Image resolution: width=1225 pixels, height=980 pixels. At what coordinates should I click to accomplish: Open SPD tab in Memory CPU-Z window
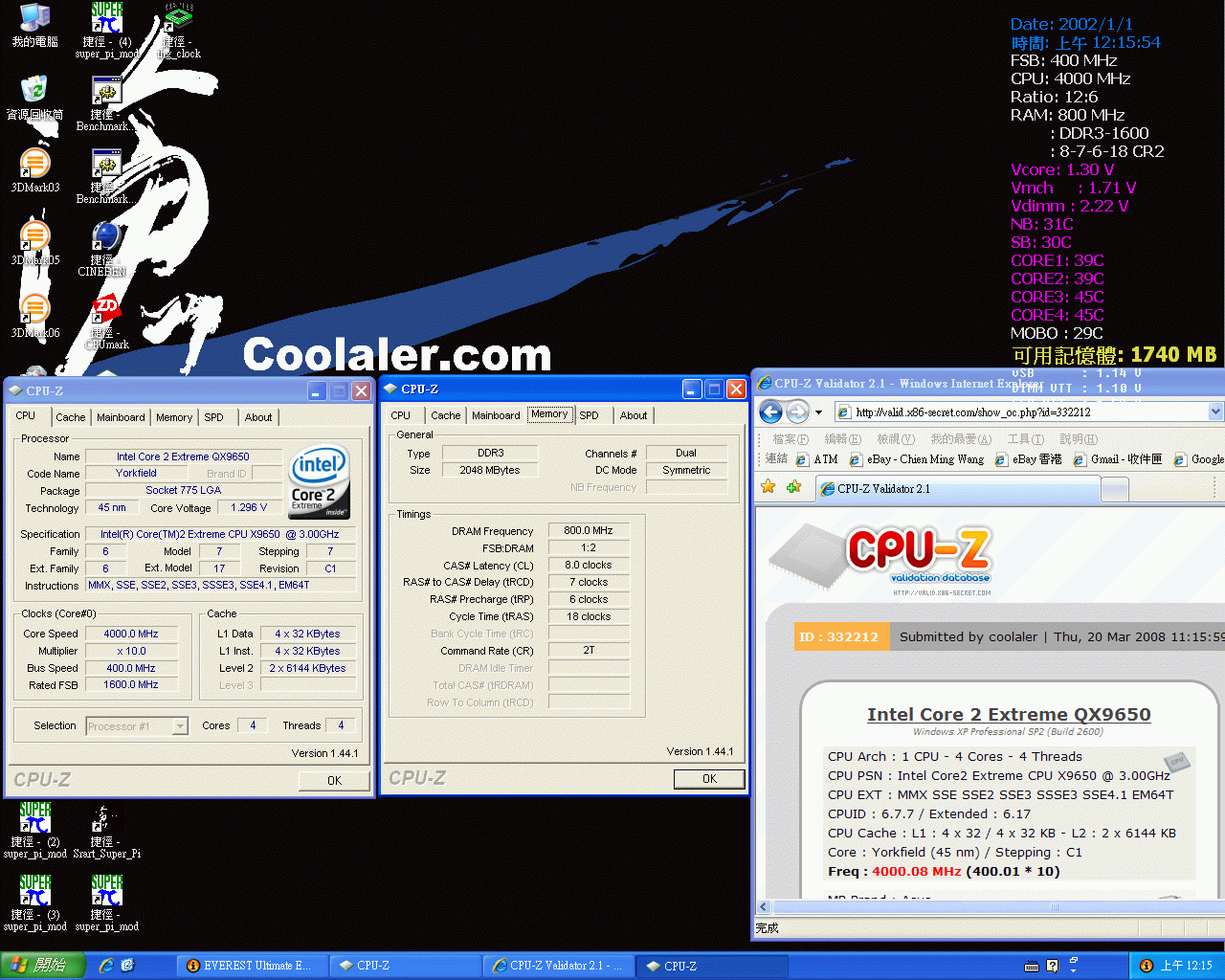590,415
